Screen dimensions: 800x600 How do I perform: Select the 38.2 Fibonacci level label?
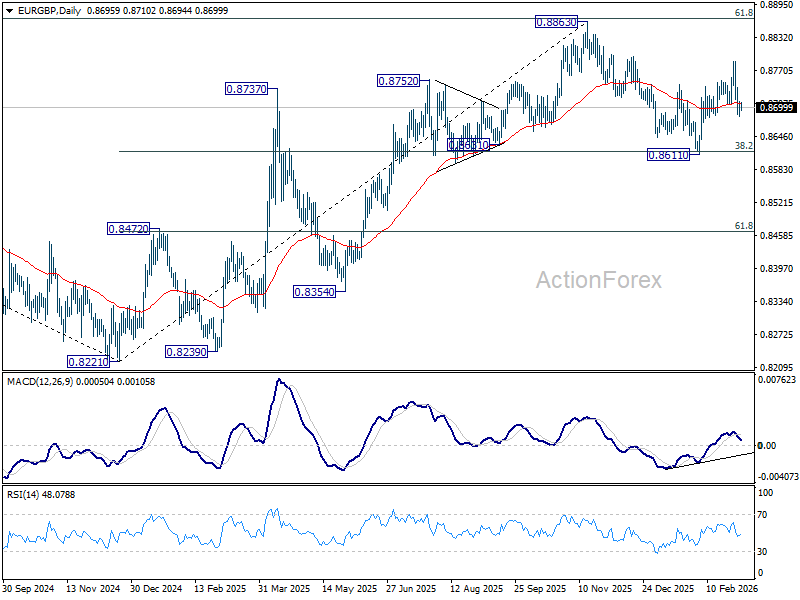pos(743,146)
